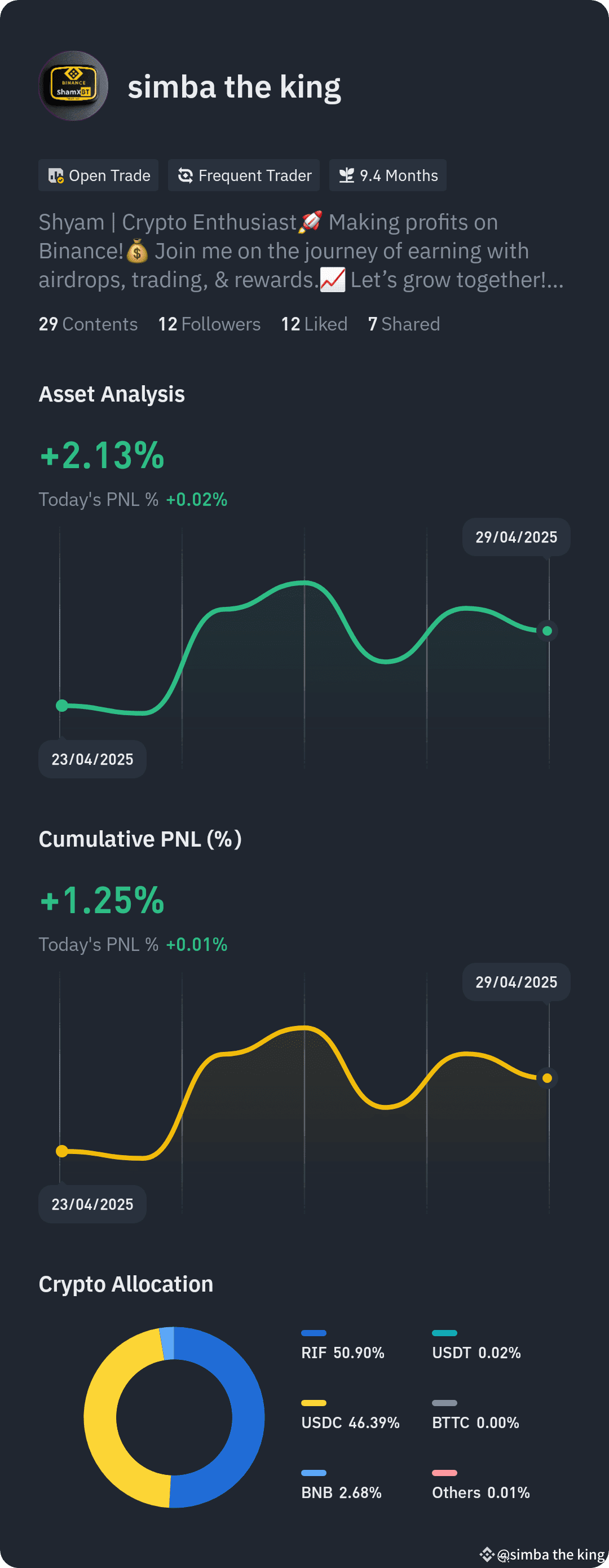The width and height of the screenshot is (609, 1568).
Task: Toggle the BTTC 0.00% allocation entry
Action: pyautogui.click(x=475, y=1422)
